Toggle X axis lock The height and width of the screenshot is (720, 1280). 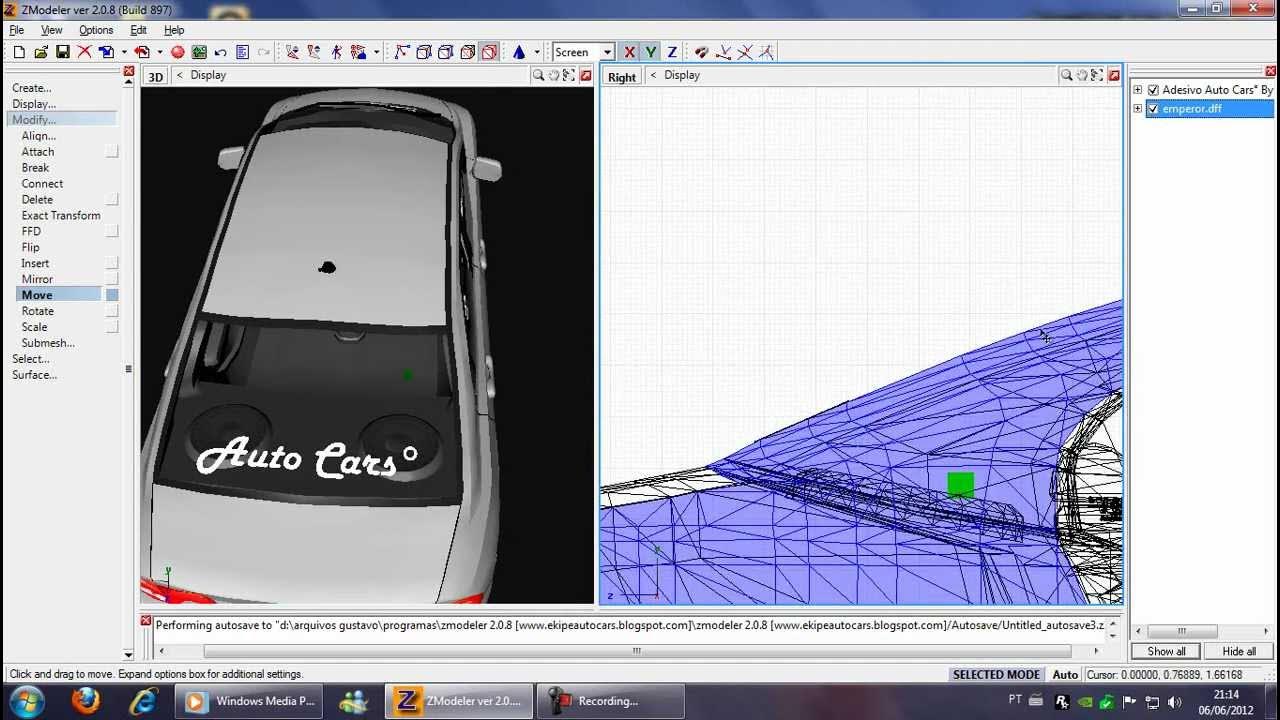tap(629, 52)
